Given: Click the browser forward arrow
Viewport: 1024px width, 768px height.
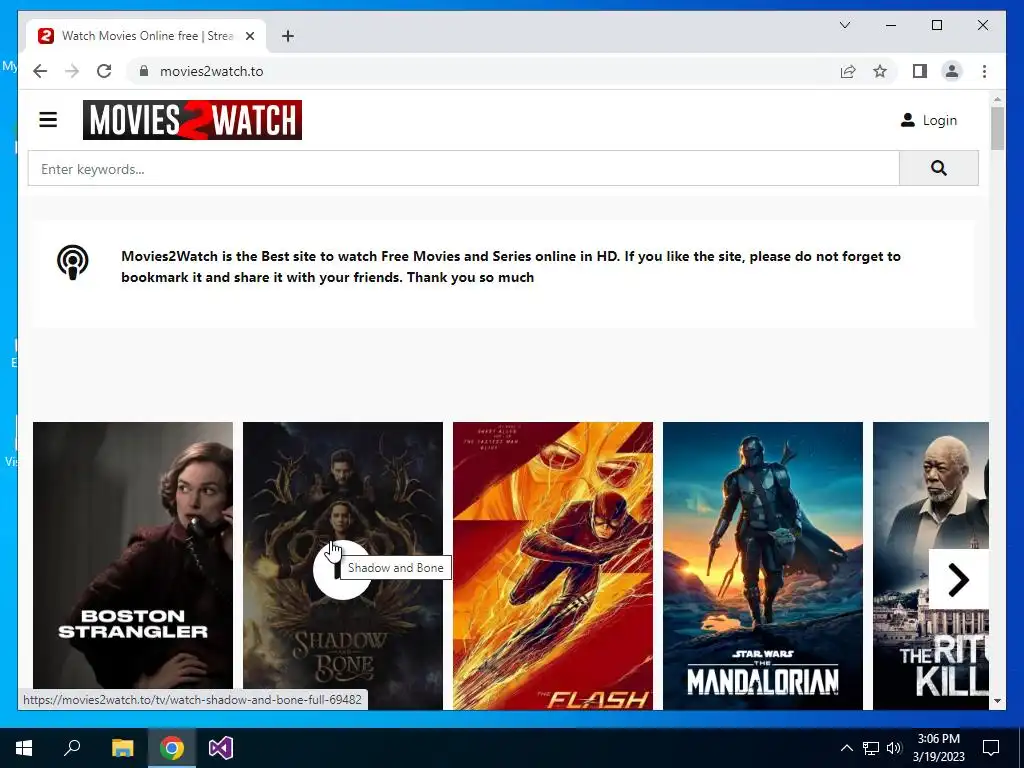Looking at the screenshot, I should tap(72, 71).
